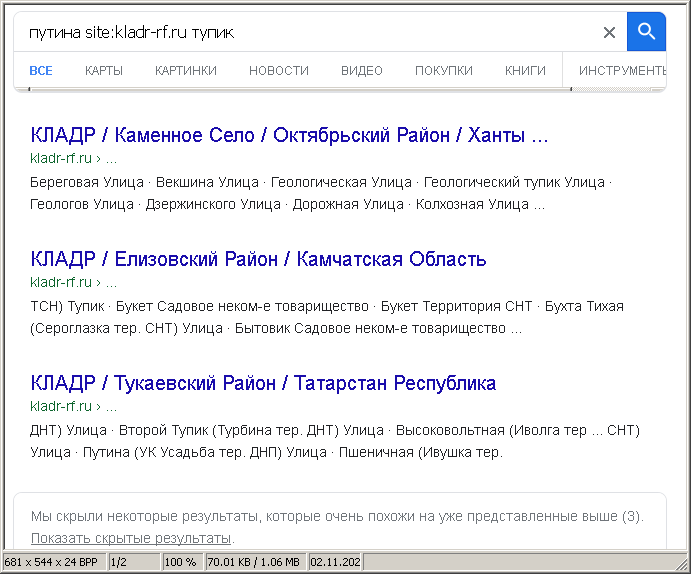Screen dimensions: 691x574
Task: Click Показать скрытые результаты link
Action: pyautogui.click(x=131, y=538)
